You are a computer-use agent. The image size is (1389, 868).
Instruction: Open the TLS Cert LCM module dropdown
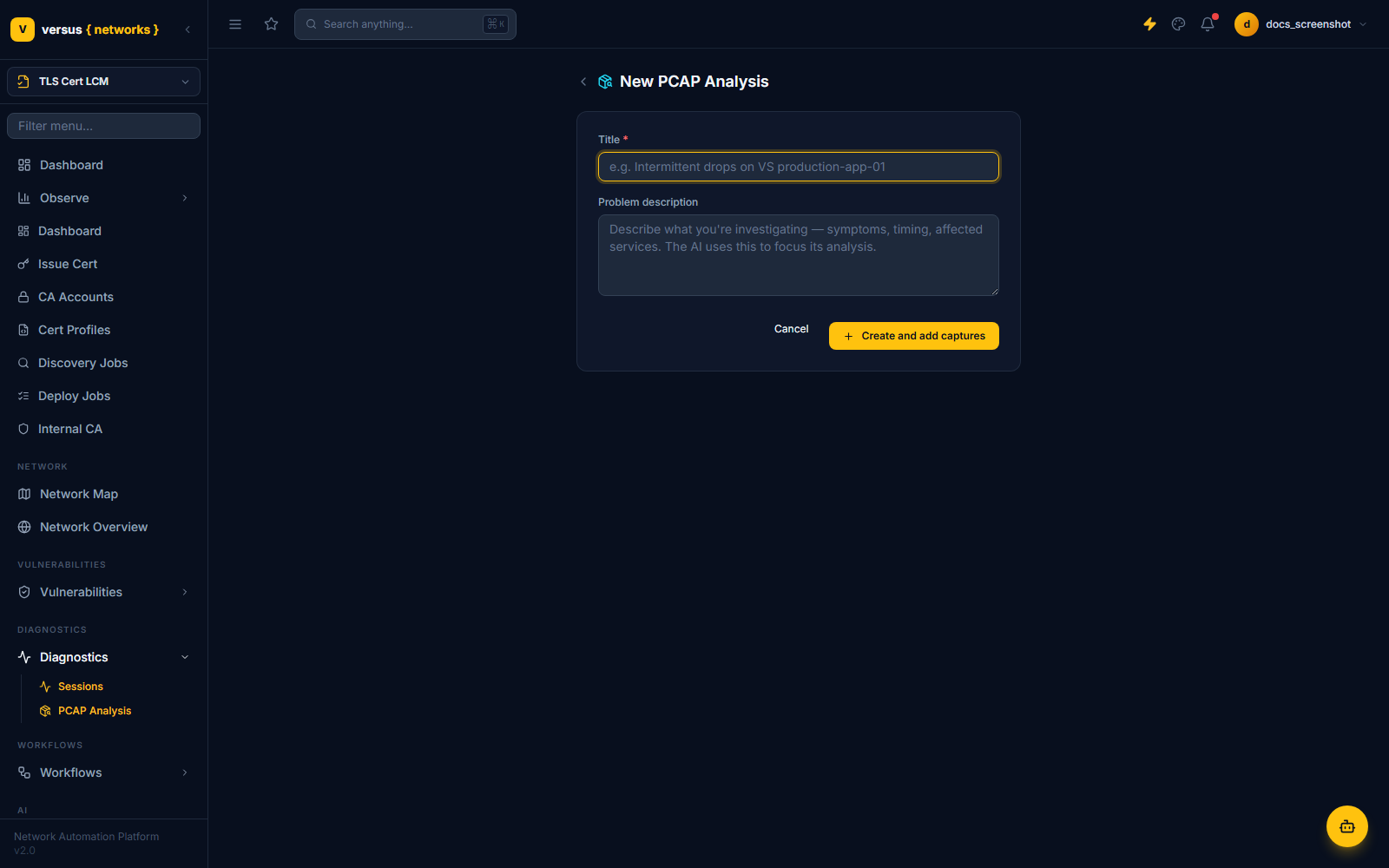point(103,82)
